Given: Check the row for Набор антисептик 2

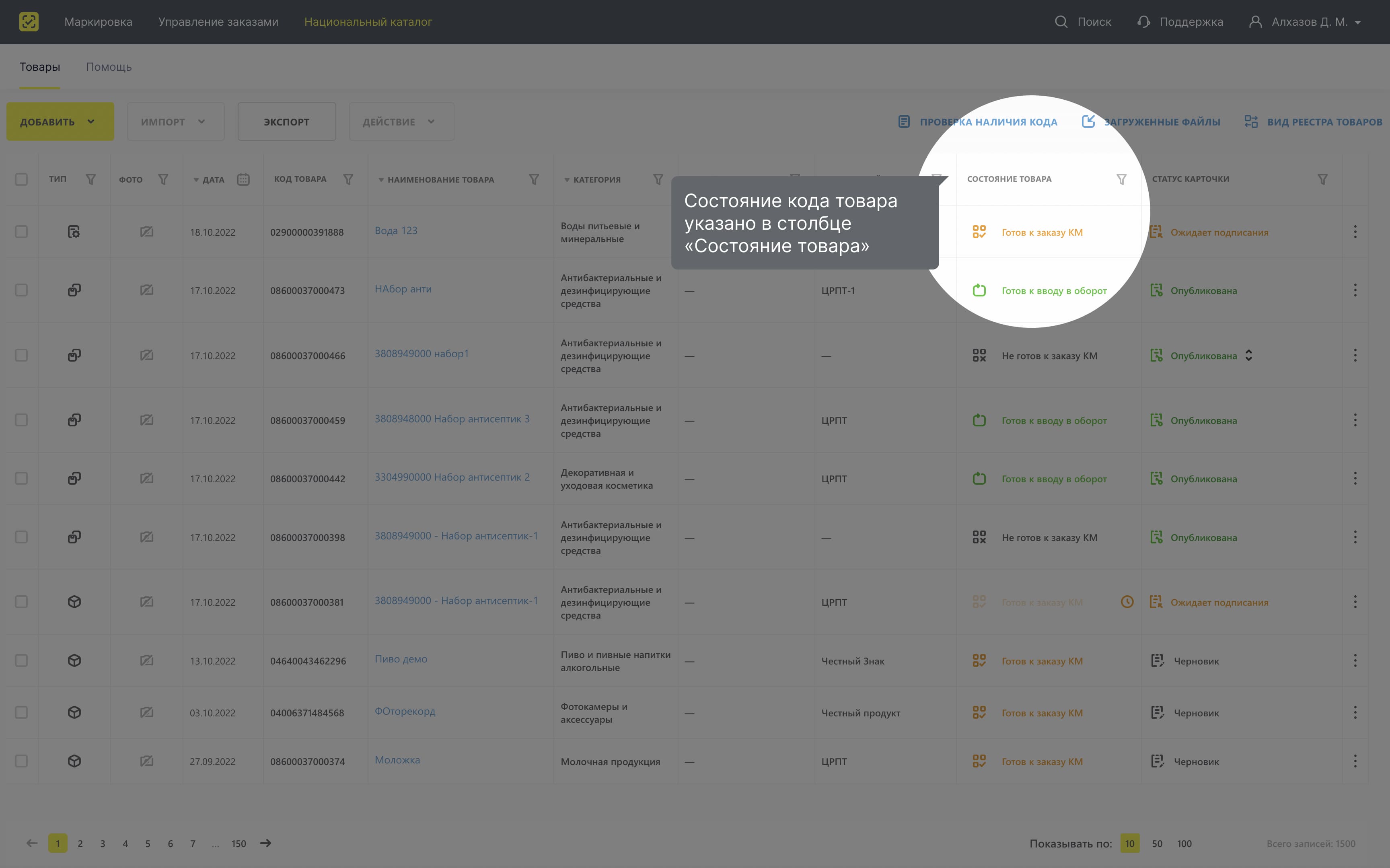Looking at the screenshot, I should click(21, 478).
